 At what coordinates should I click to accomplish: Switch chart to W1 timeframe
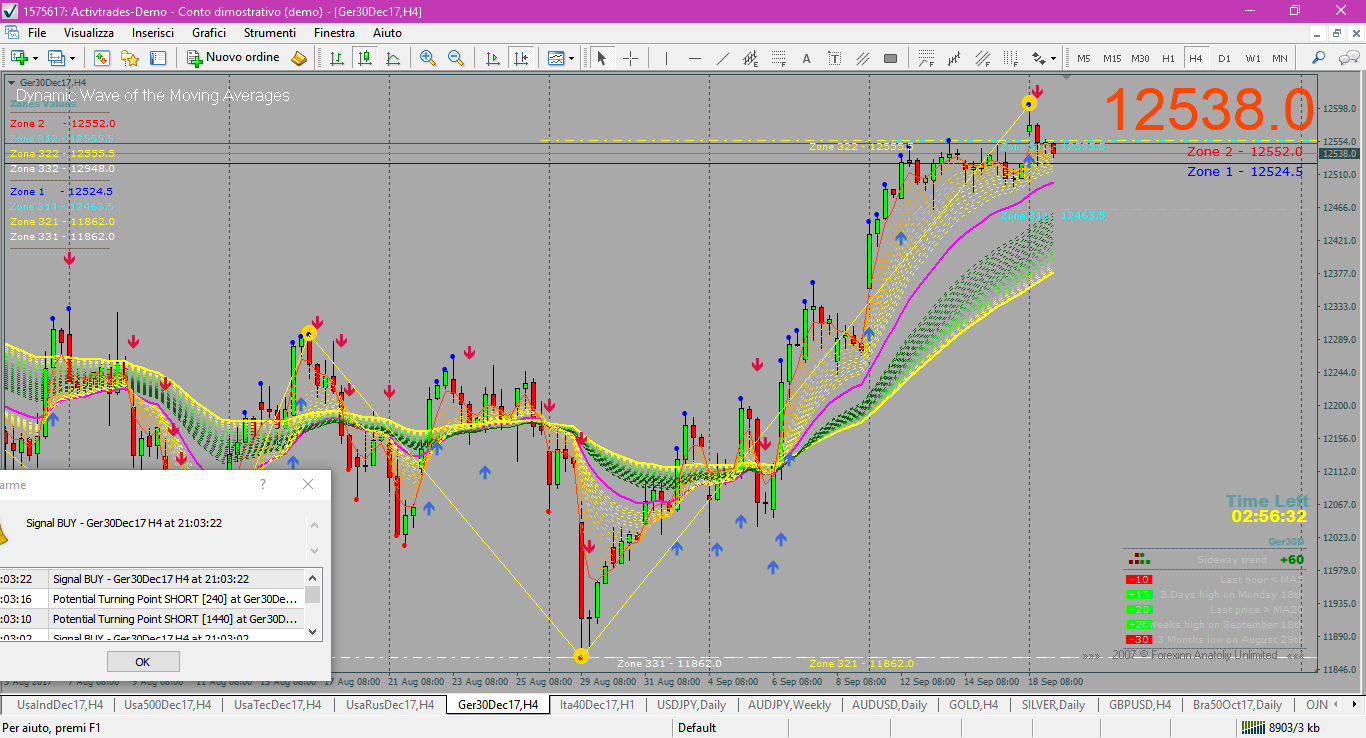click(x=1252, y=58)
